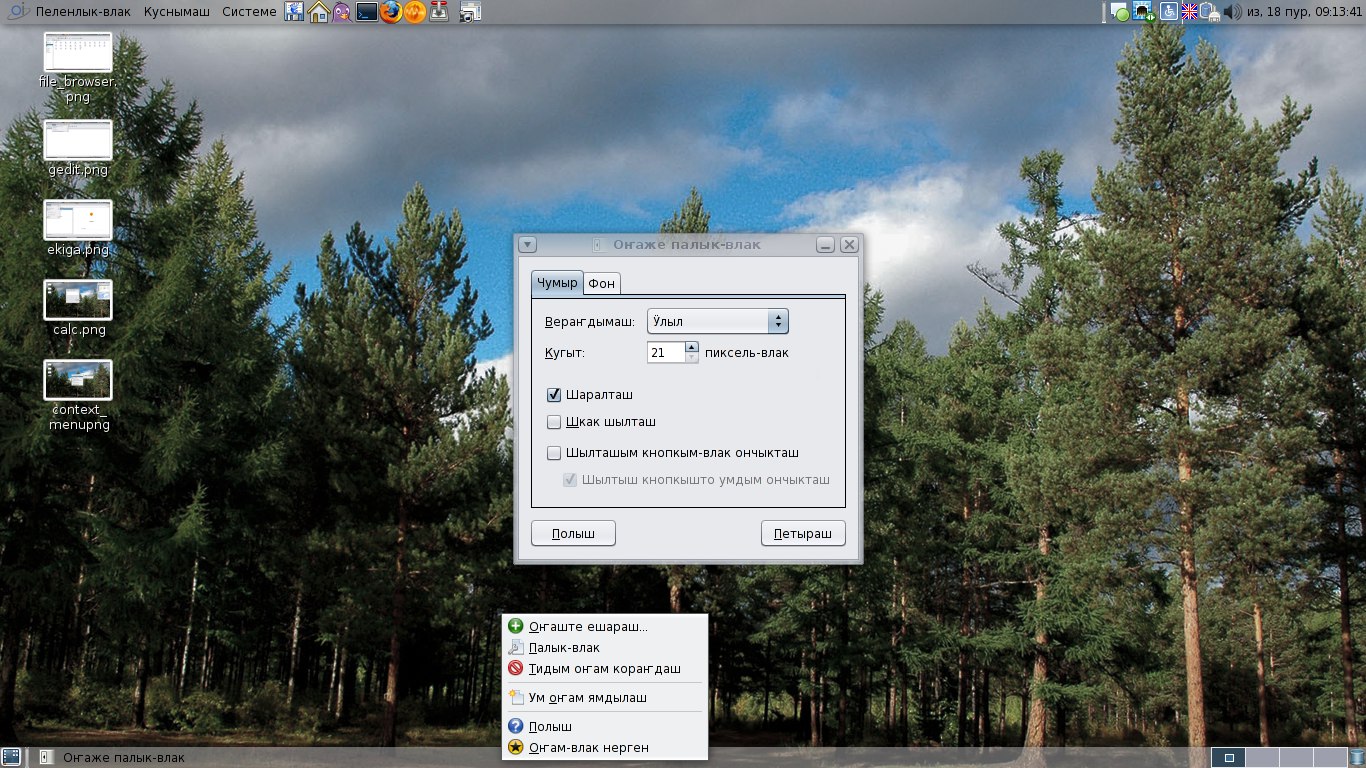This screenshot has width=1366, height=768.
Task: Expand the Вераҥдымаш dropdown showing Ӱлыл
Action: click(x=718, y=321)
